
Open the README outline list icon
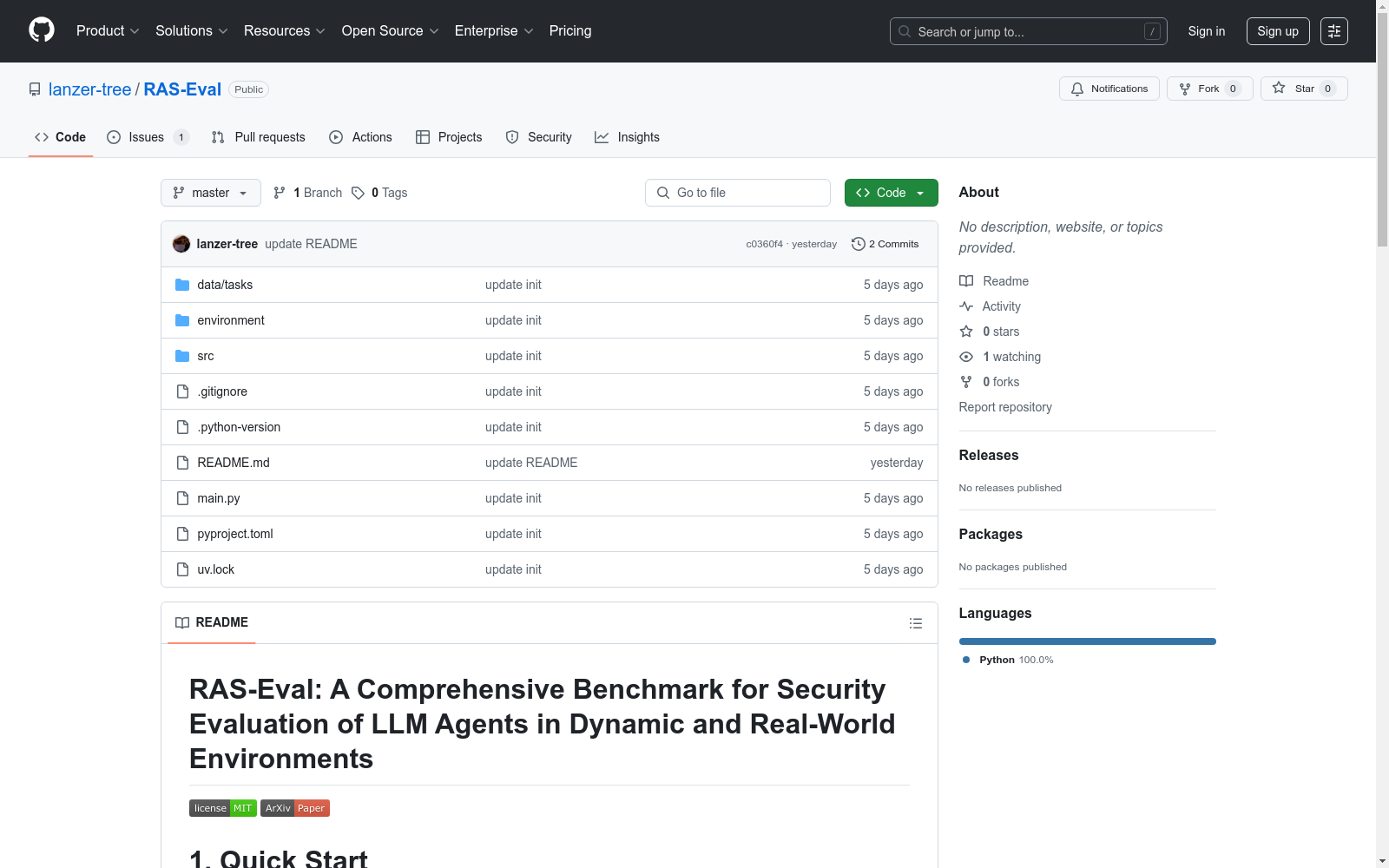coord(915,623)
